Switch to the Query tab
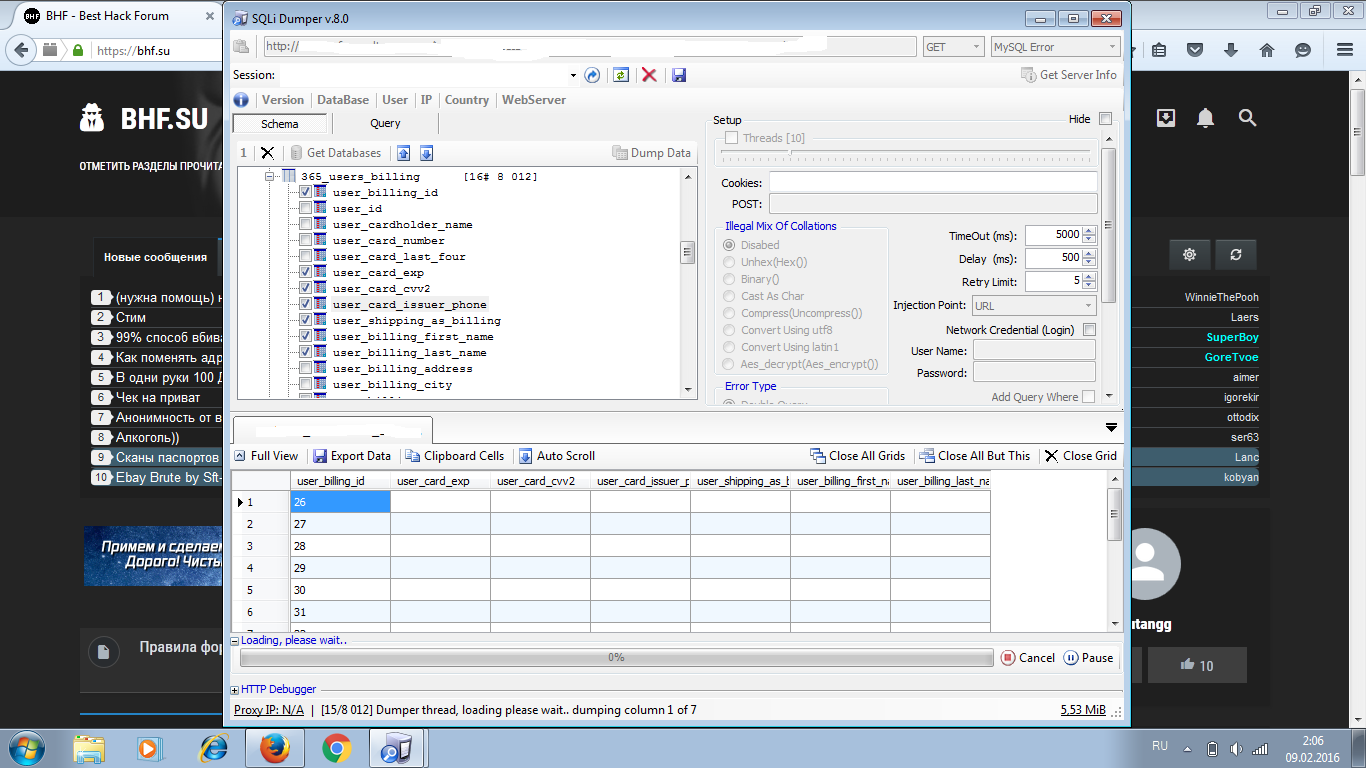1366x768 pixels. tap(385, 124)
